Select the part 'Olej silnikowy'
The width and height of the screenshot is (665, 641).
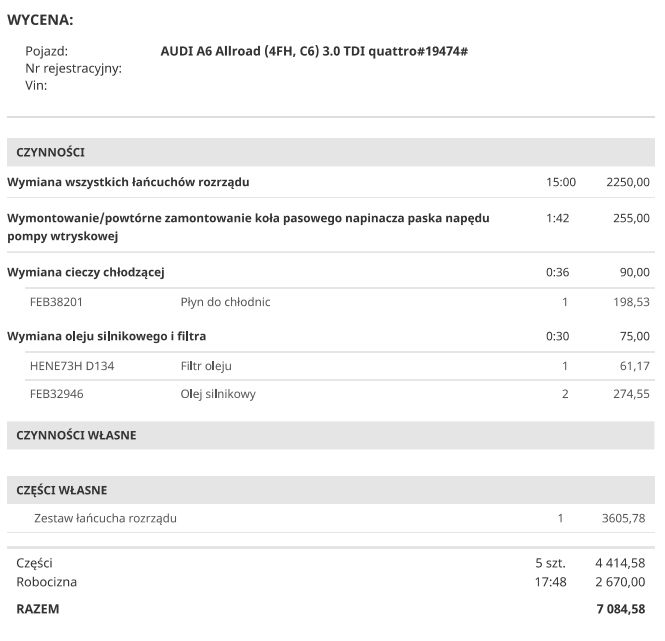coord(218,394)
